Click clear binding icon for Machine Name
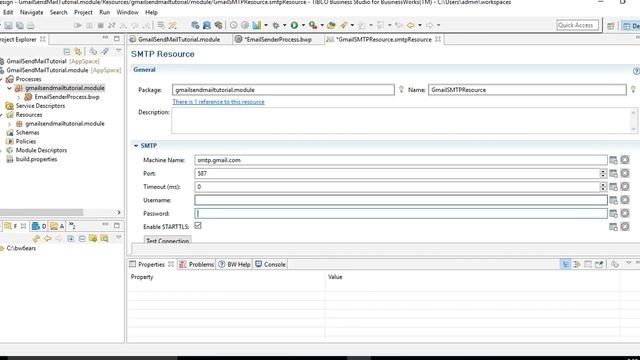640x360 pixels. coord(625,160)
